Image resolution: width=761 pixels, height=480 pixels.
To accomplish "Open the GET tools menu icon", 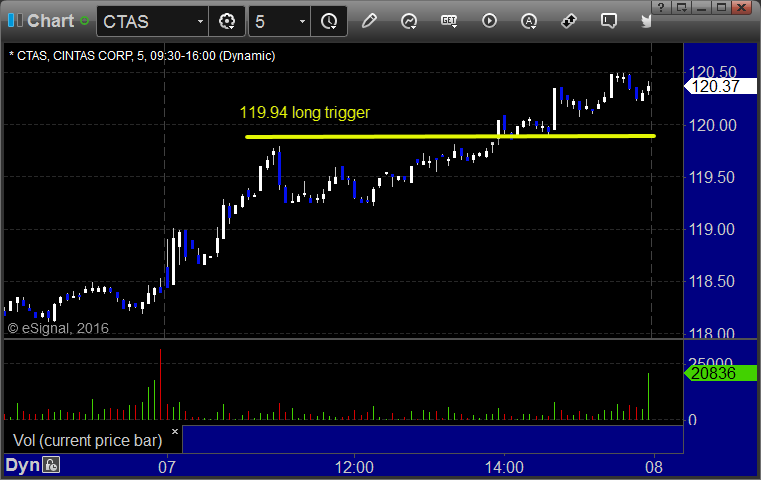I will pos(449,21).
